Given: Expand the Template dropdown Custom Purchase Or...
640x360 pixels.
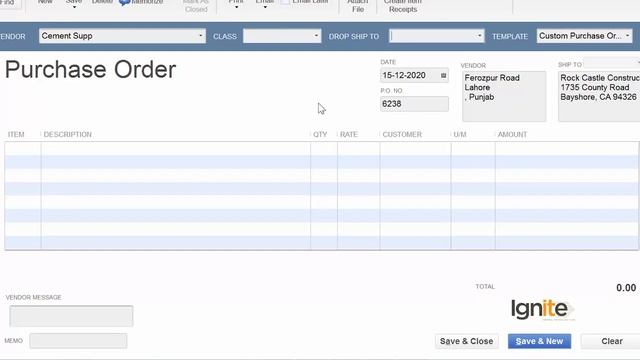Looking at the screenshot, I should point(627,36).
